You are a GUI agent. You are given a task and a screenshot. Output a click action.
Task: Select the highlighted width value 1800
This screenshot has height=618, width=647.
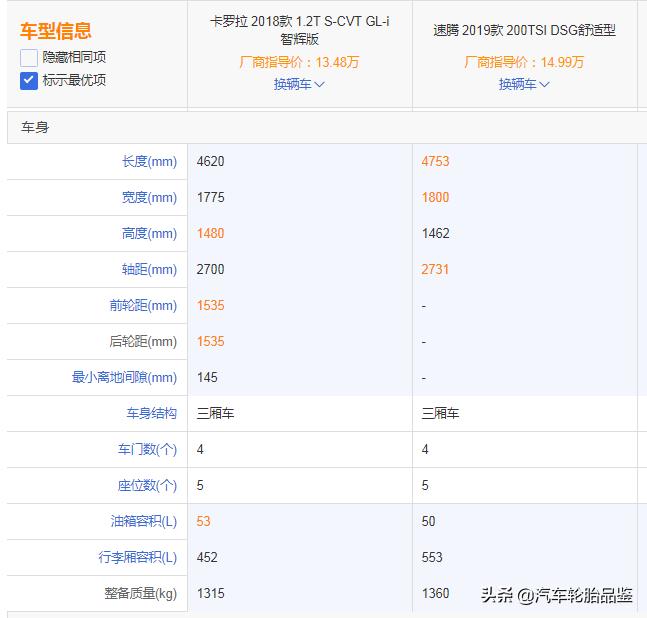[435, 197]
